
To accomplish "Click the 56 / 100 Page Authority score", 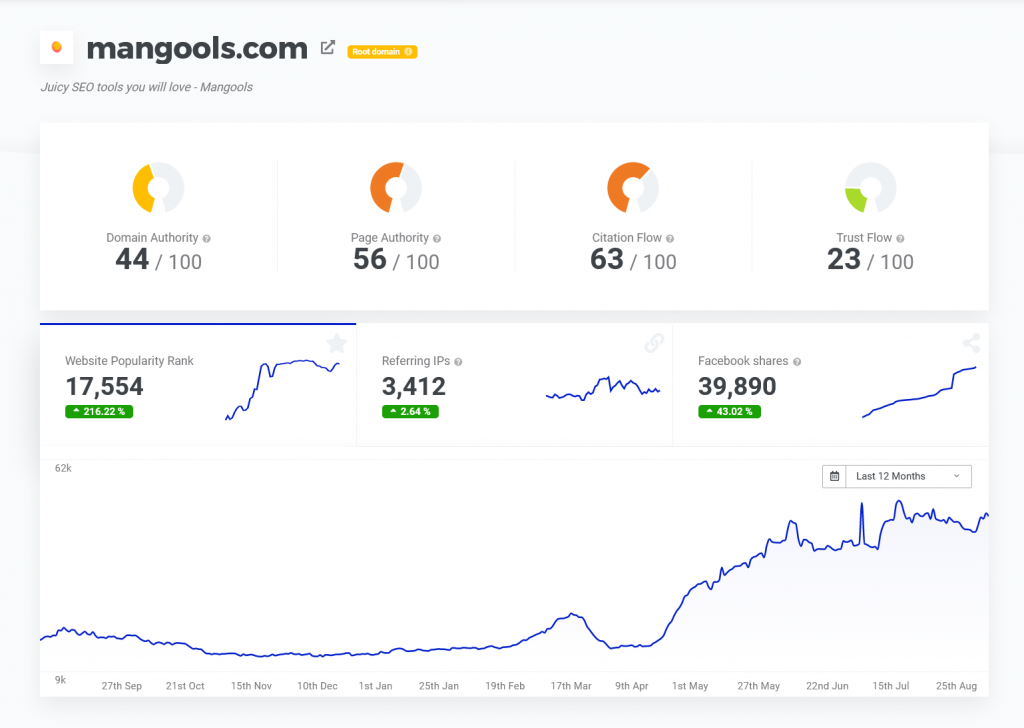I will [x=396, y=260].
